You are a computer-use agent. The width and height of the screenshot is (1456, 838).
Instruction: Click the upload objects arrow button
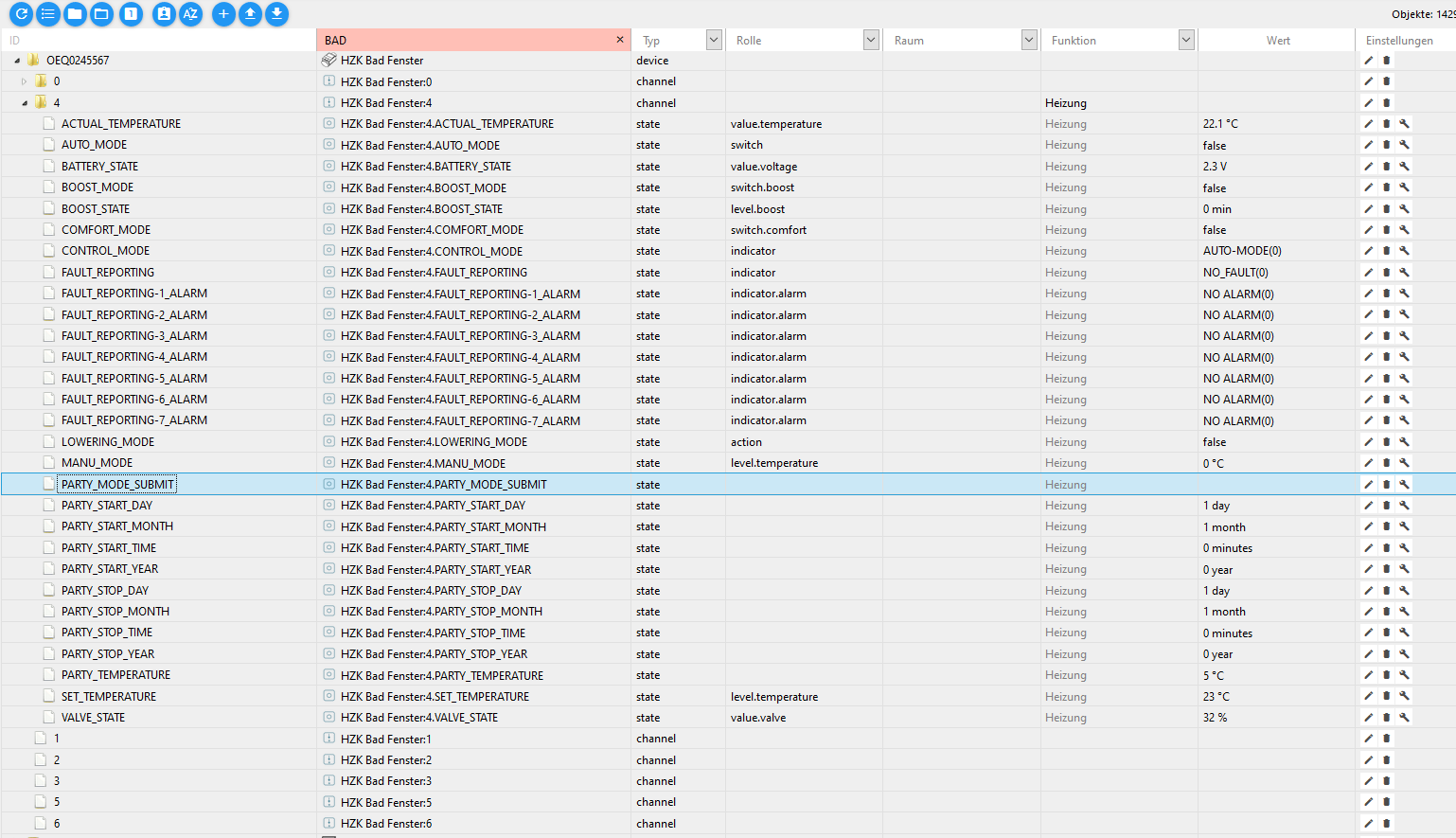pos(250,14)
